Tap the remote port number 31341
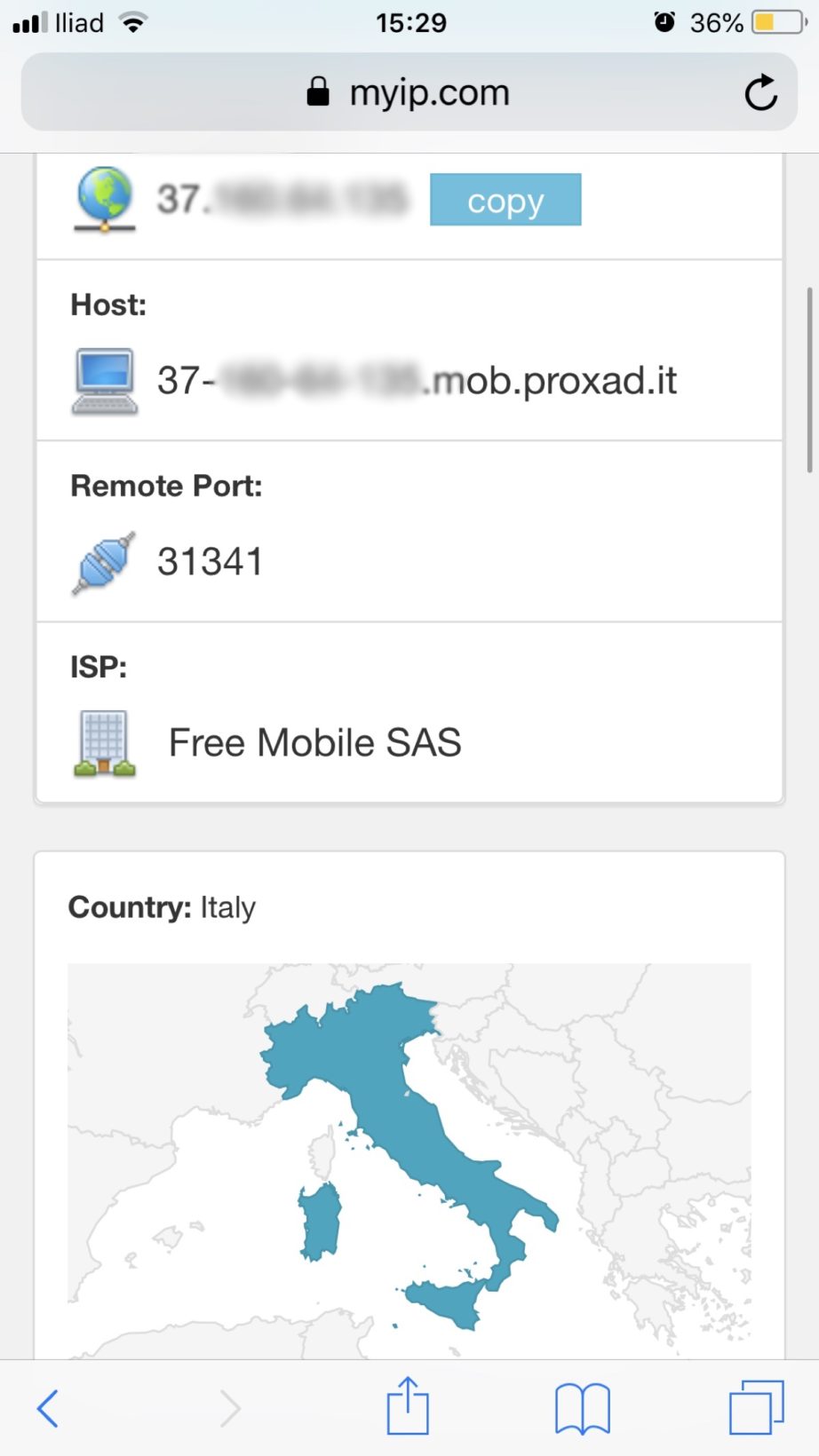This screenshot has height=1456, width=819. tap(211, 562)
